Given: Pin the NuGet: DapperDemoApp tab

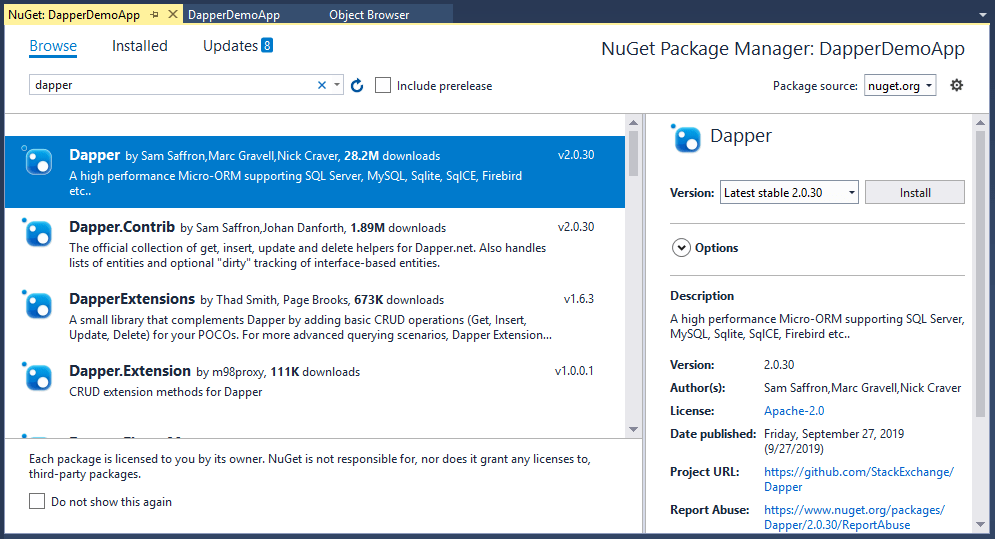Looking at the screenshot, I should (x=154, y=14).
